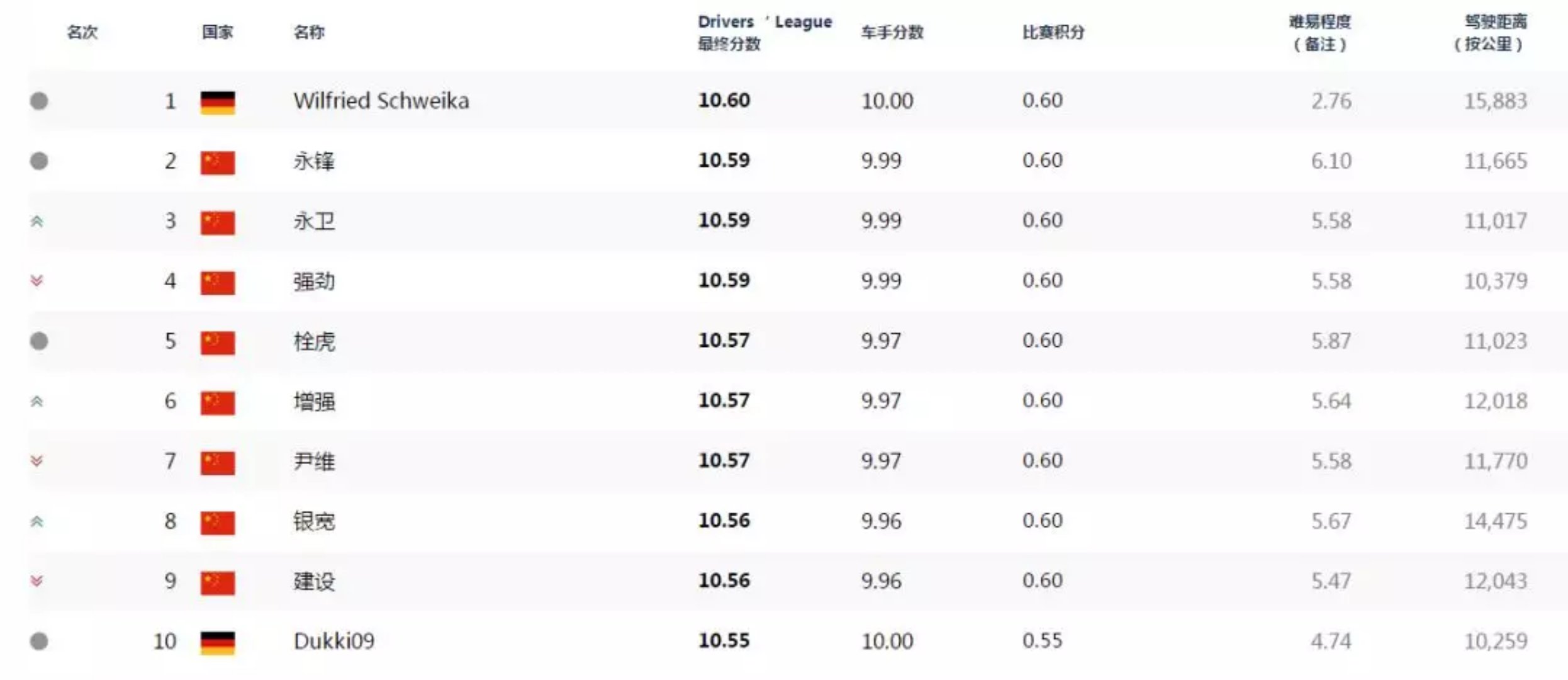The image size is (1568, 680).
Task: Sort by Drivers' League 最终分数 column header
Action: point(764,32)
